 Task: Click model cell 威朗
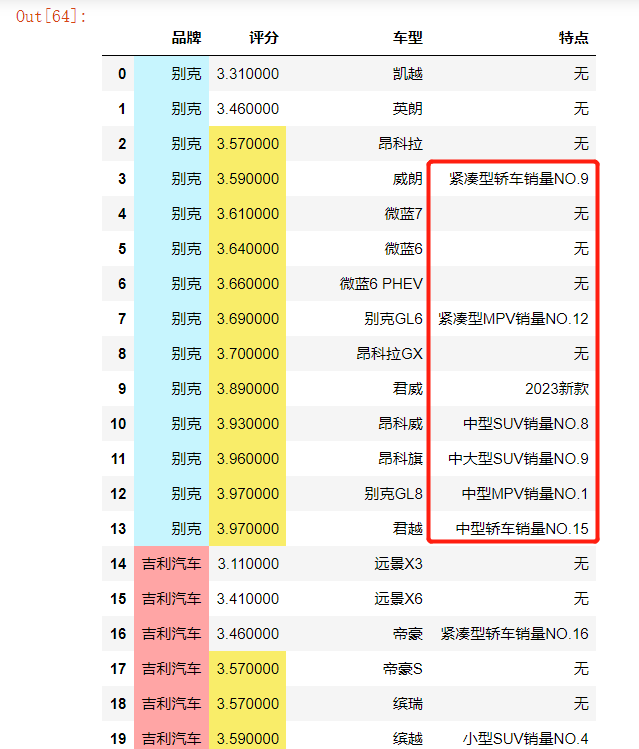coord(408,179)
